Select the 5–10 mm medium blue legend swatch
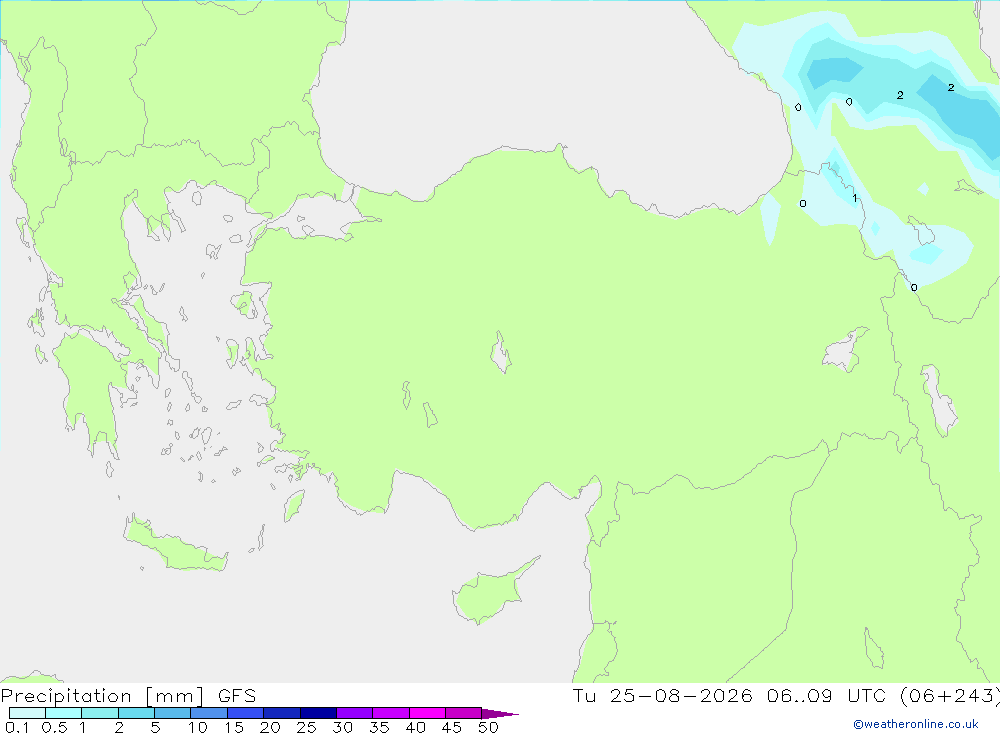The image size is (1000, 733). pos(173,713)
